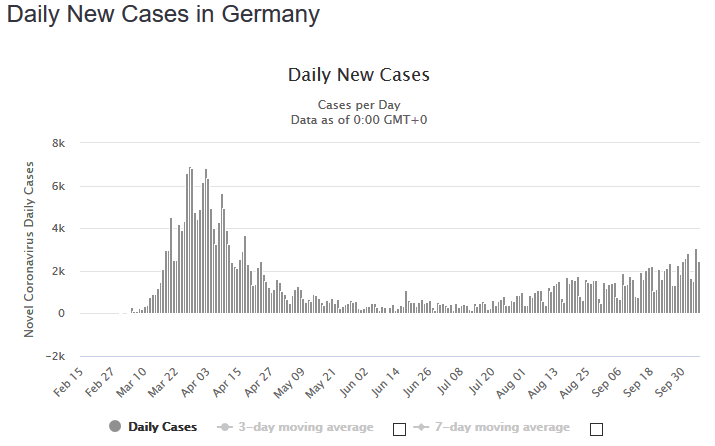Screen dimensions: 715x446
Task: Click the -2k y-axis label
Action: click(x=55, y=357)
